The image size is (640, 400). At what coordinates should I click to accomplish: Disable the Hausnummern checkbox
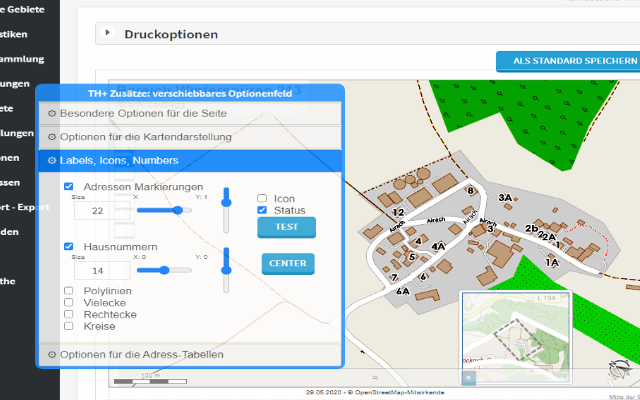tap(68, 246)
